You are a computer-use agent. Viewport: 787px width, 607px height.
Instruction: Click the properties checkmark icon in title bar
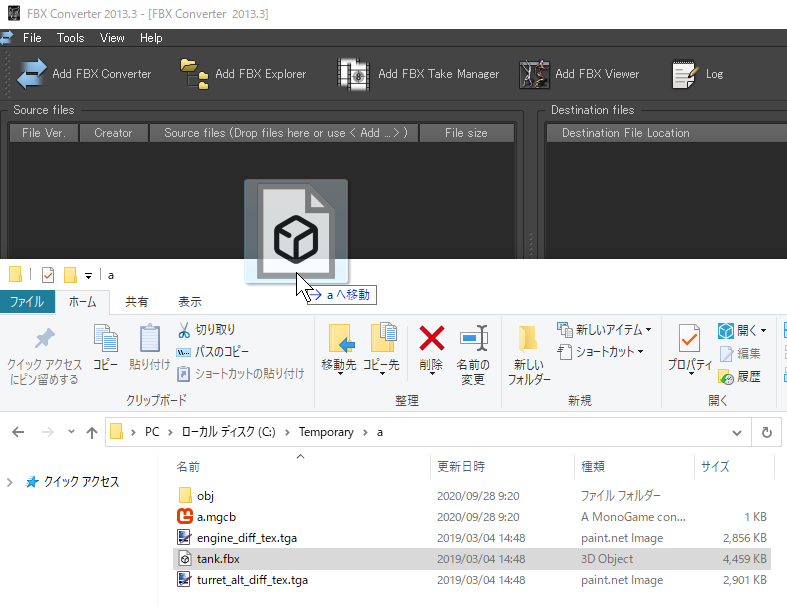tap(48, 275)
